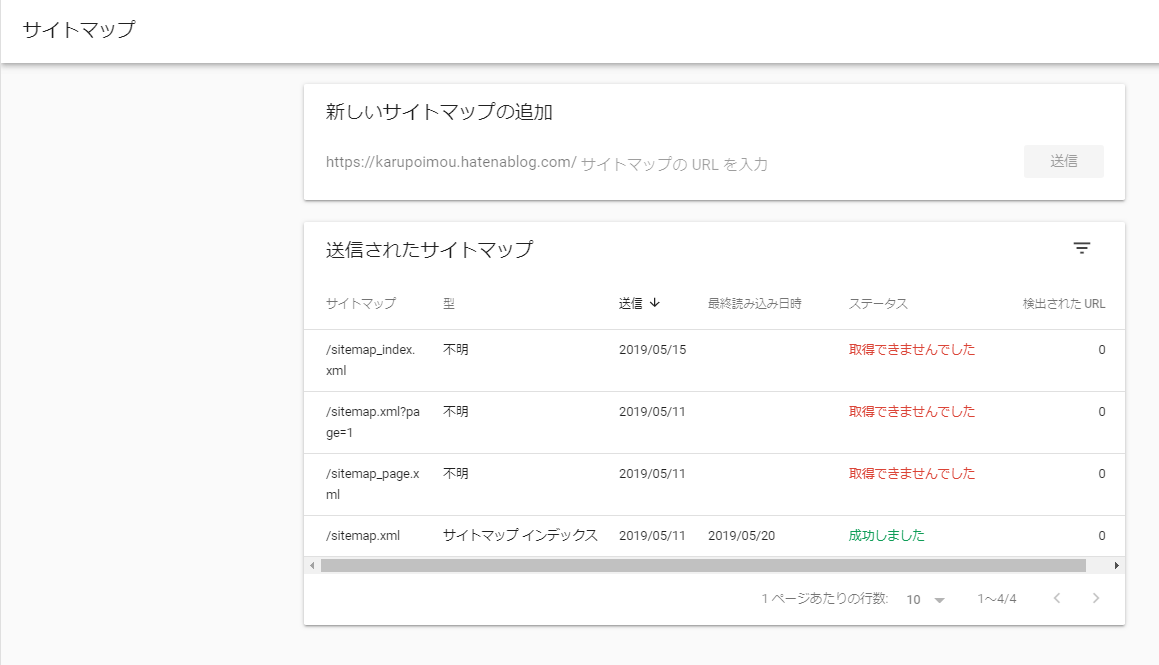The image size is (1159, 665).
Task: Click the 検出された URL column header
Action: tap(1064, 304)
